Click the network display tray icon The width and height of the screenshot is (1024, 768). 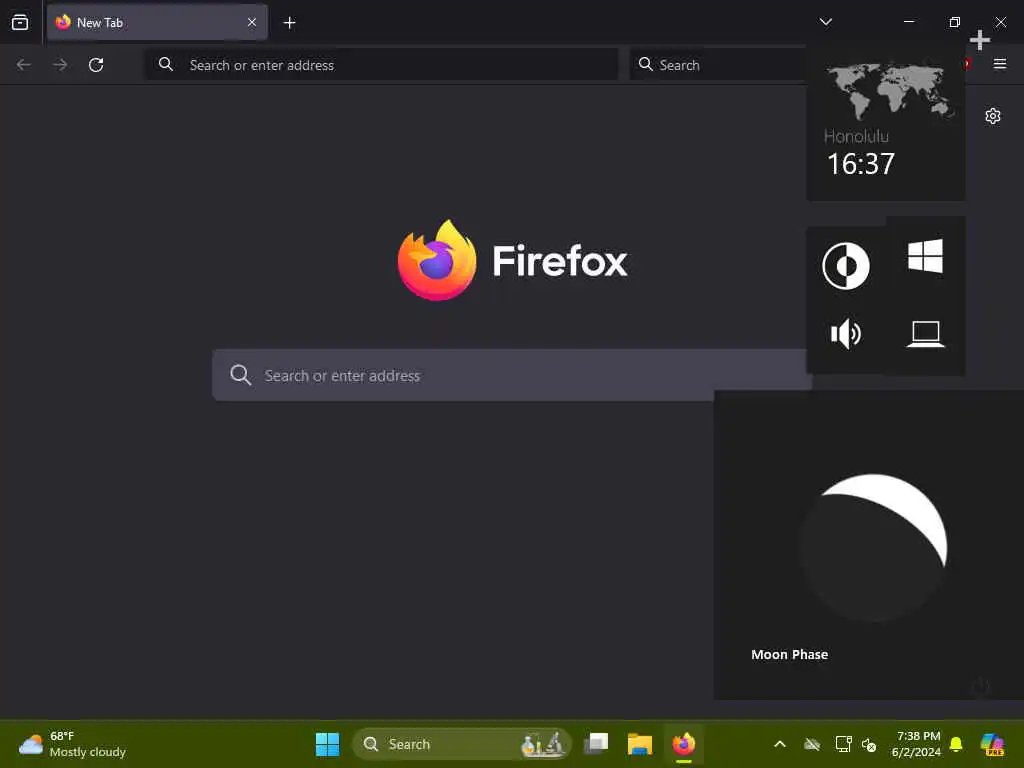coord(843,744)
